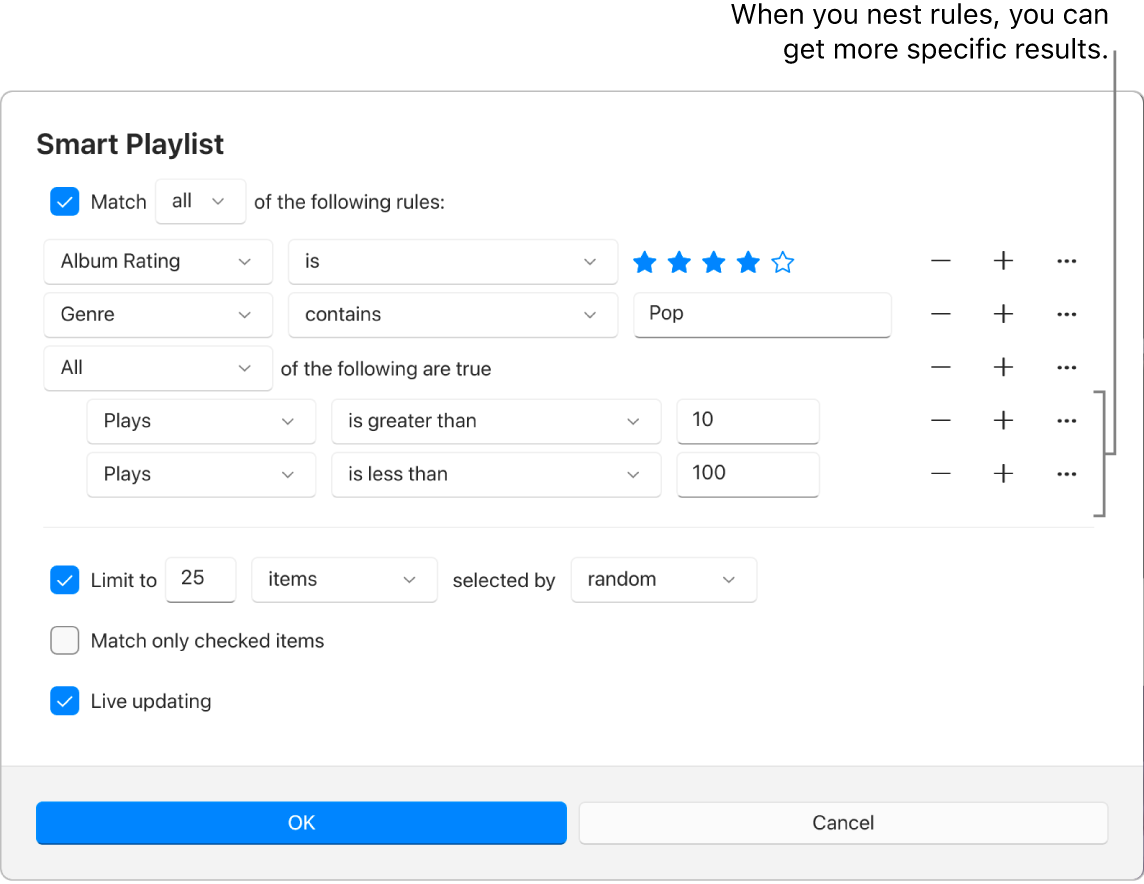Open the limit 'items' unit dropdown
The width and height of the screenshot is (1144, 884).
[x=344, y=580]
